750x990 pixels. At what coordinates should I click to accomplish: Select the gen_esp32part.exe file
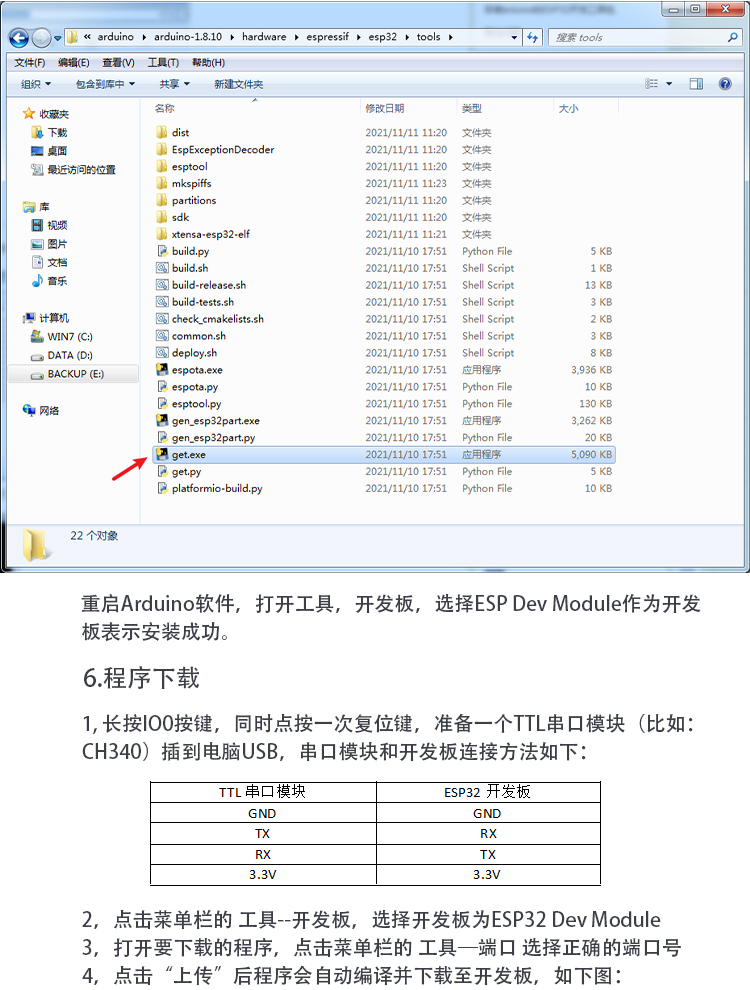coord(215,421)
